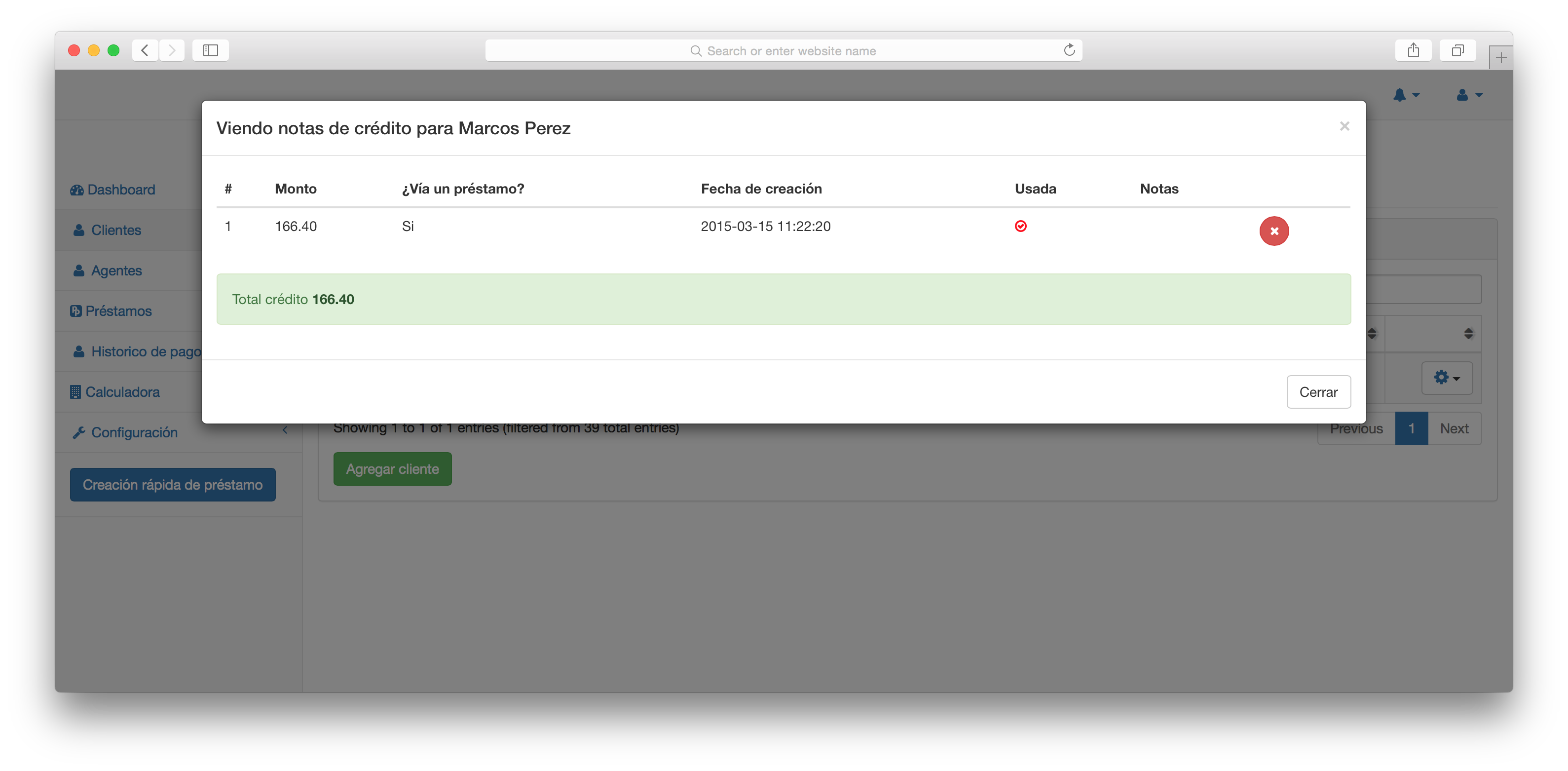Screen dimensions: 1568x771
Task: Click the Usada red check mark icon
Action: coord(1021,226)
